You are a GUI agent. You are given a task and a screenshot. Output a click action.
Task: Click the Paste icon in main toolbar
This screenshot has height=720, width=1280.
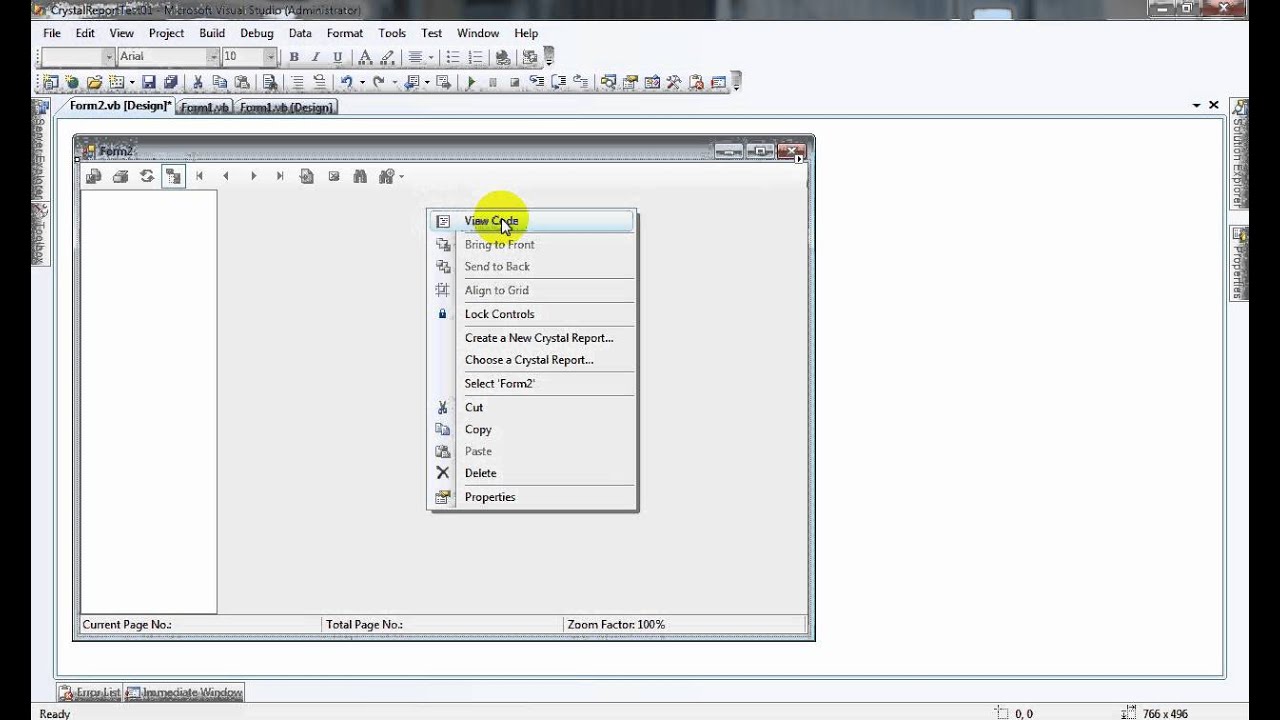242,82
